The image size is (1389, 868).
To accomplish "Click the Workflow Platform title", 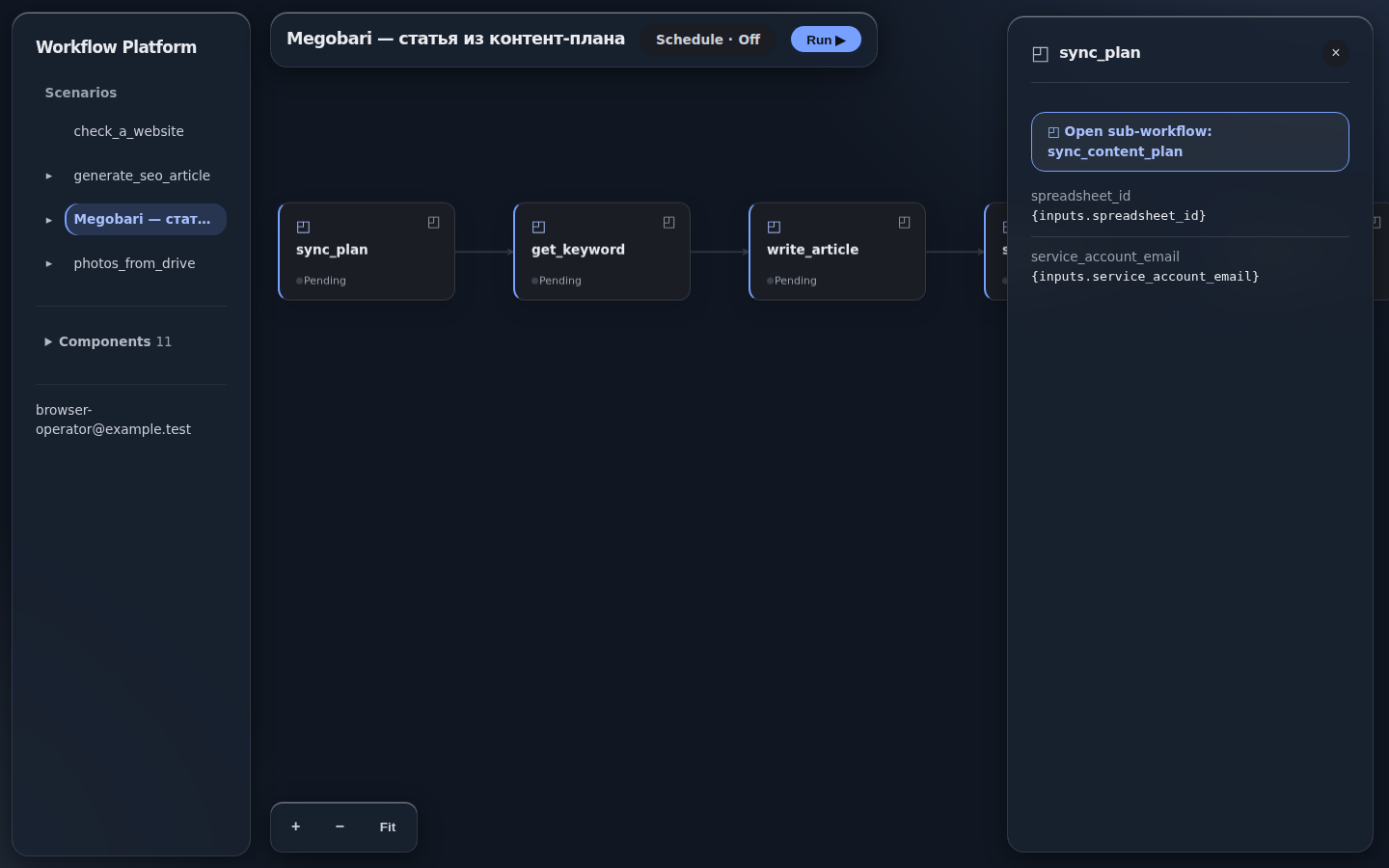I will [x=116, y=47].
